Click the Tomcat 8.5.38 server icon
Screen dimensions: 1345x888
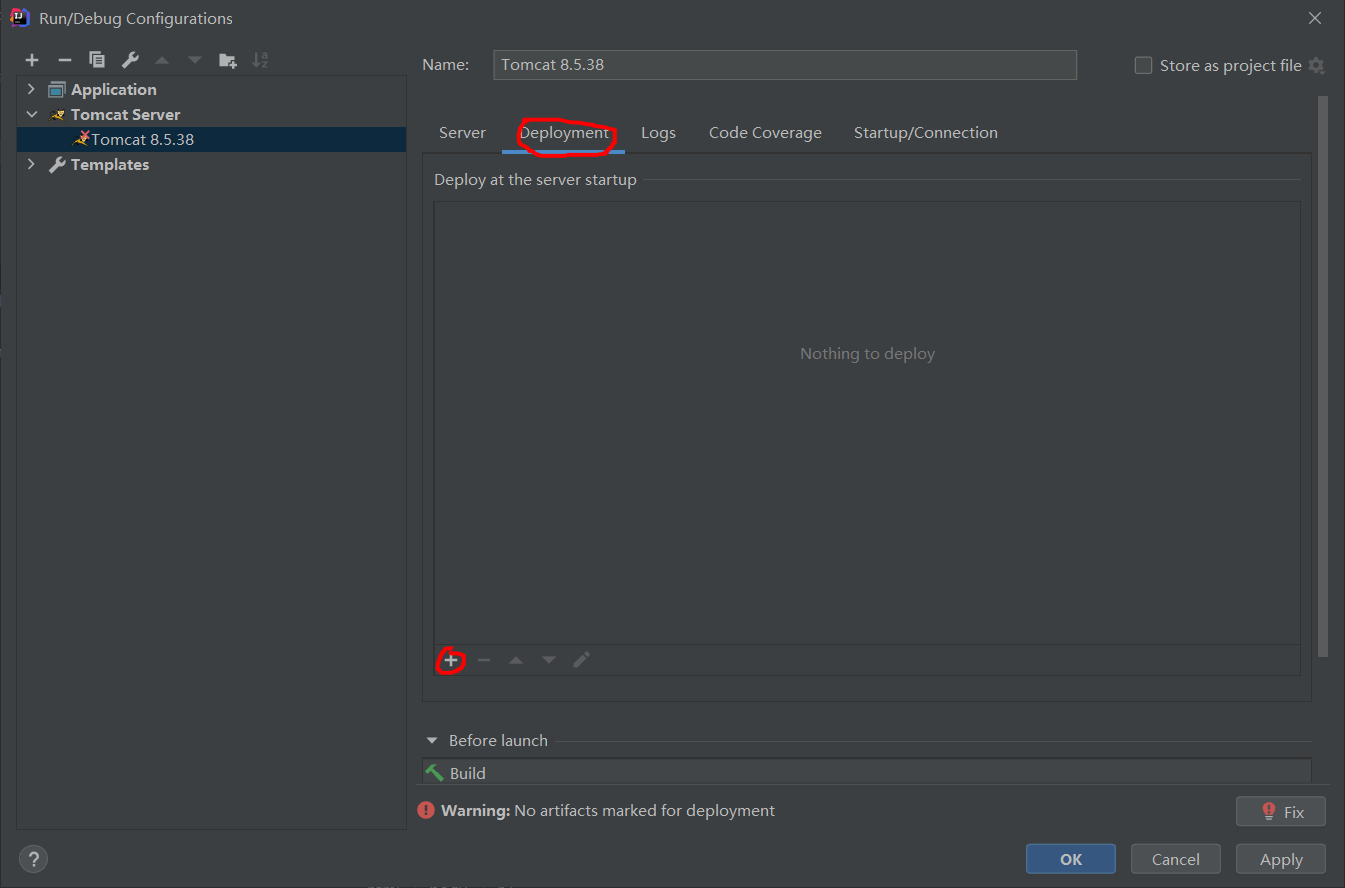(81, 139)
